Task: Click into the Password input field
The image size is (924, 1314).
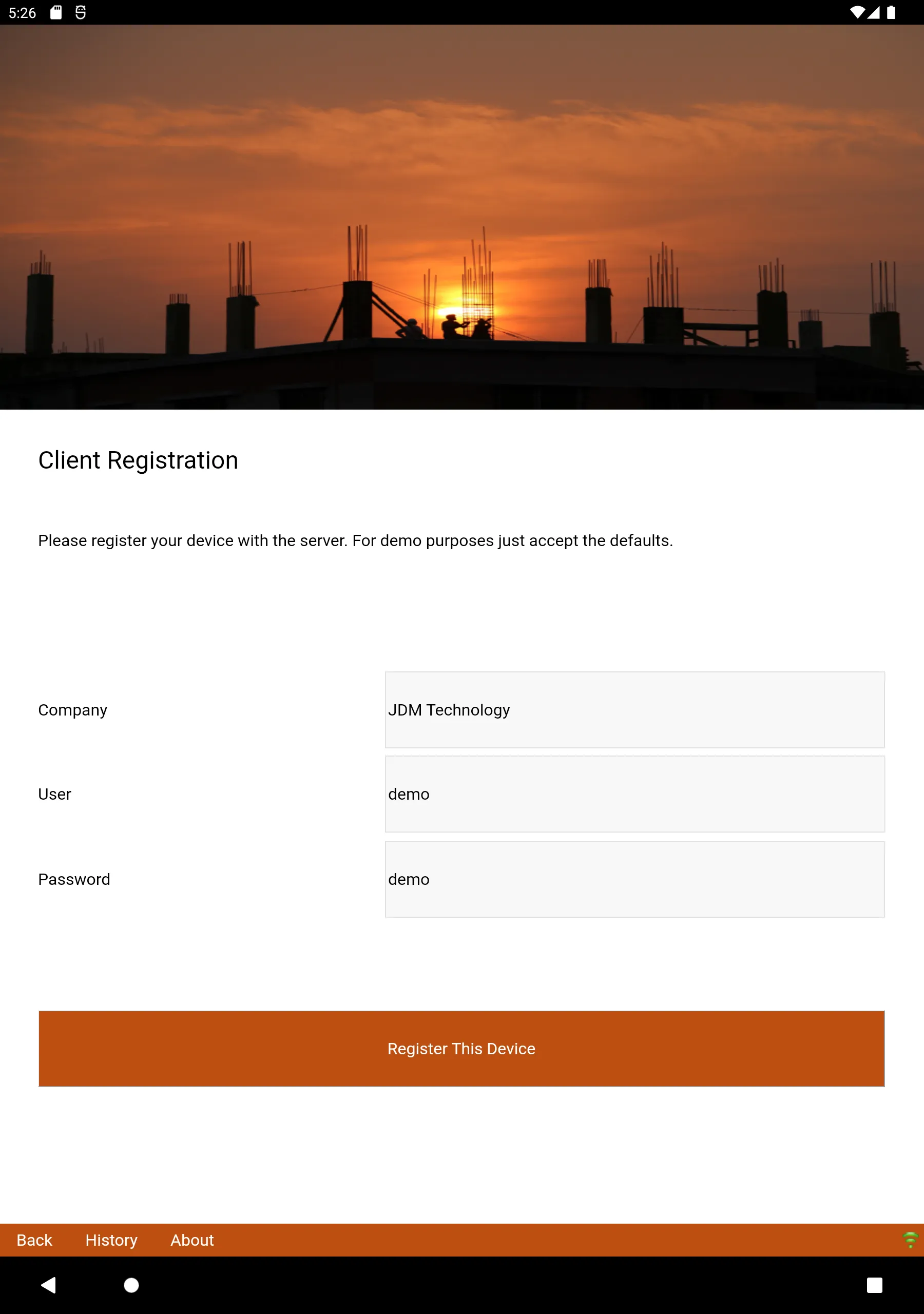Action: coord(634,879)
